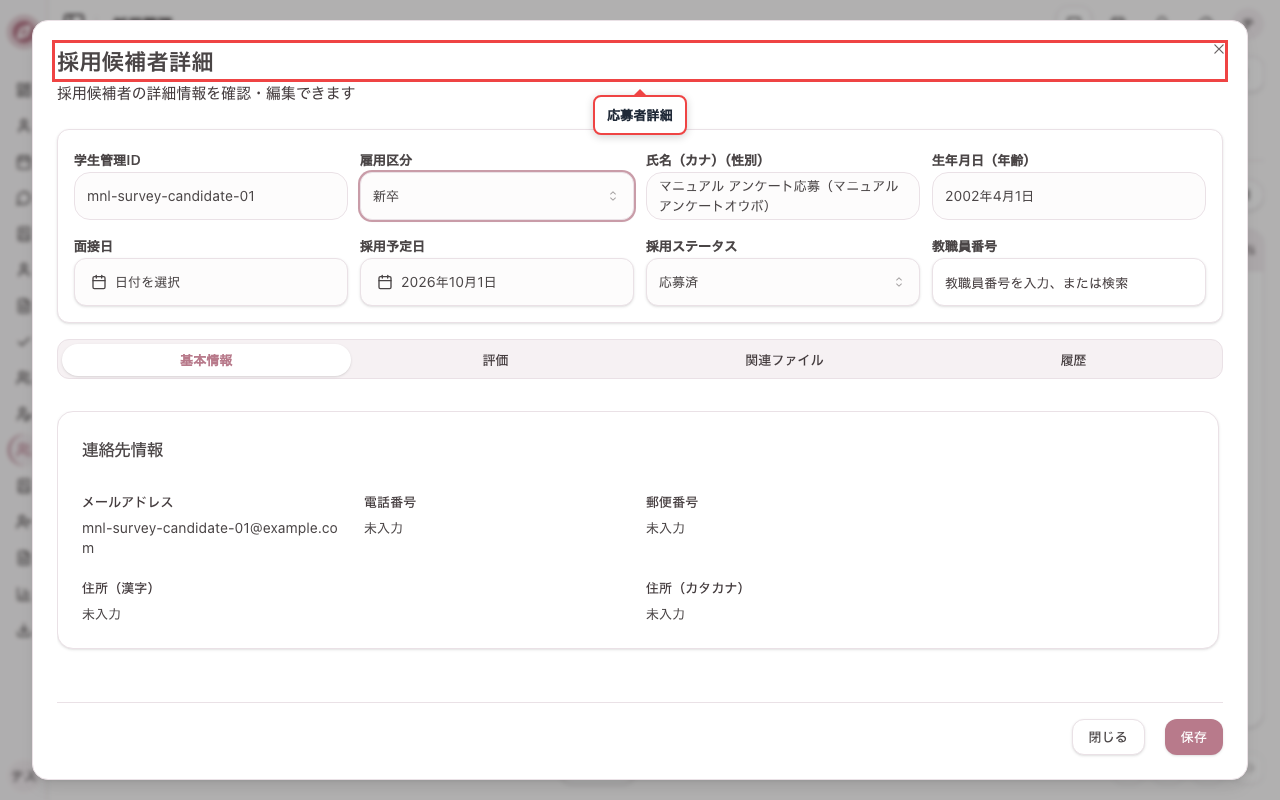Image resolution: width=1280 pixels, height=800 pixels.
Task: Click the 未入力 value under 電話番号
Action: click(x=384, y=528)
